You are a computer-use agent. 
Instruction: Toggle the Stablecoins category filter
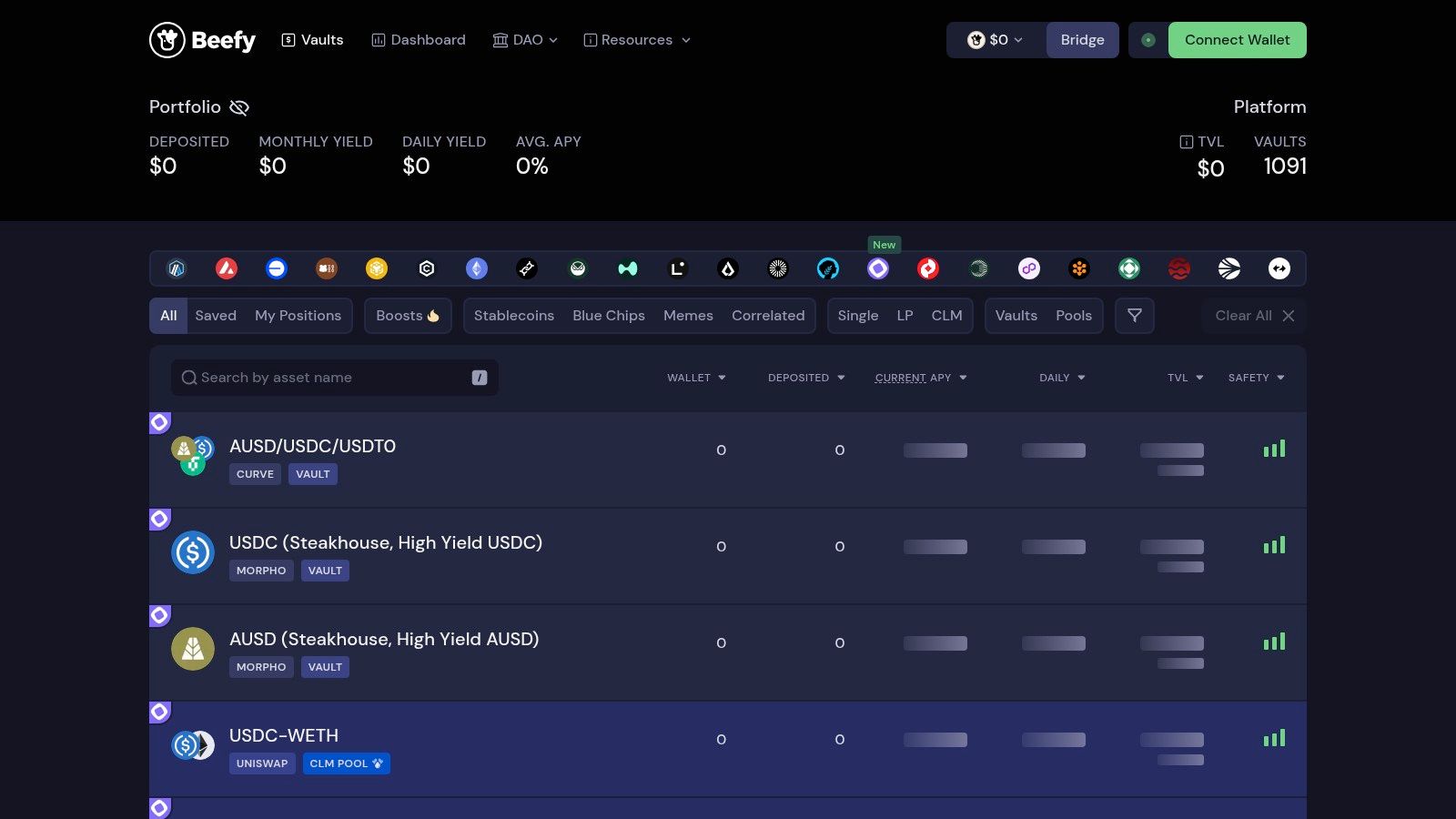coord(513,316)
